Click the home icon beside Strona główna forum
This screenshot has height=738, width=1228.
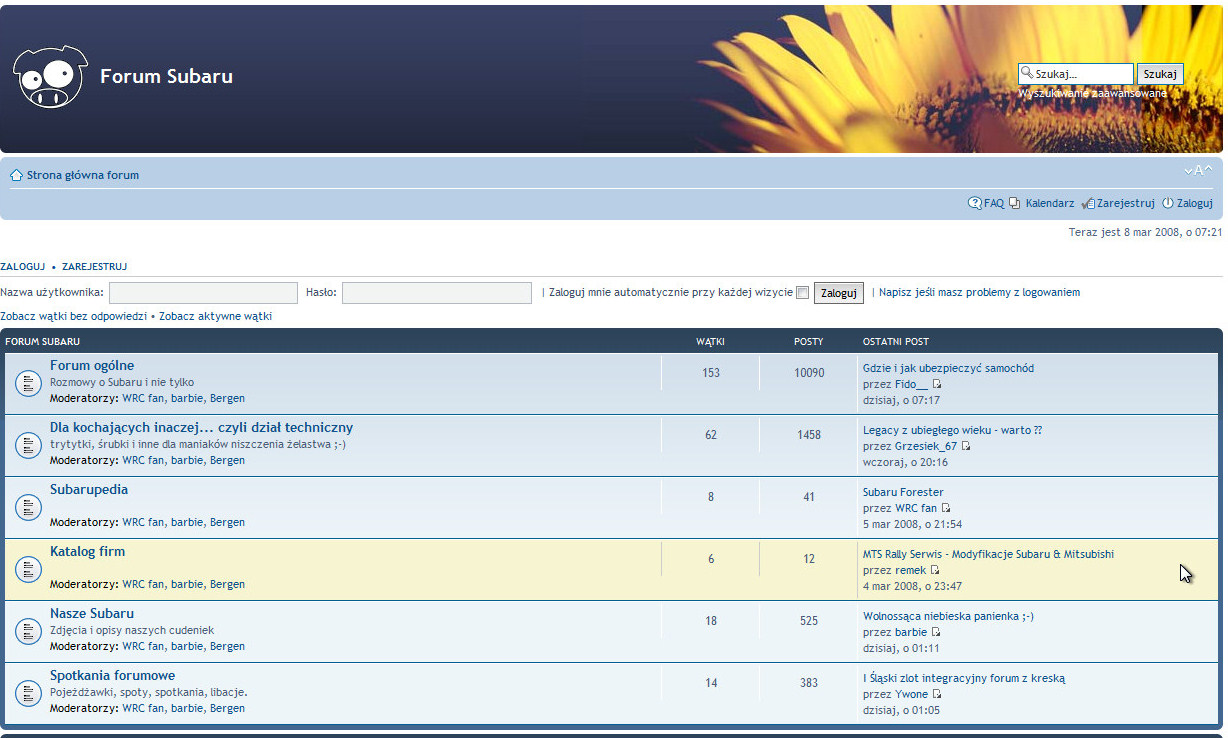16,176
